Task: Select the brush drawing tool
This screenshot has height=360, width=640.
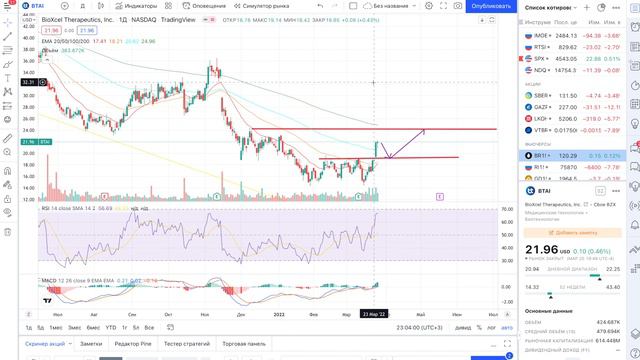Action: point(7,64)
